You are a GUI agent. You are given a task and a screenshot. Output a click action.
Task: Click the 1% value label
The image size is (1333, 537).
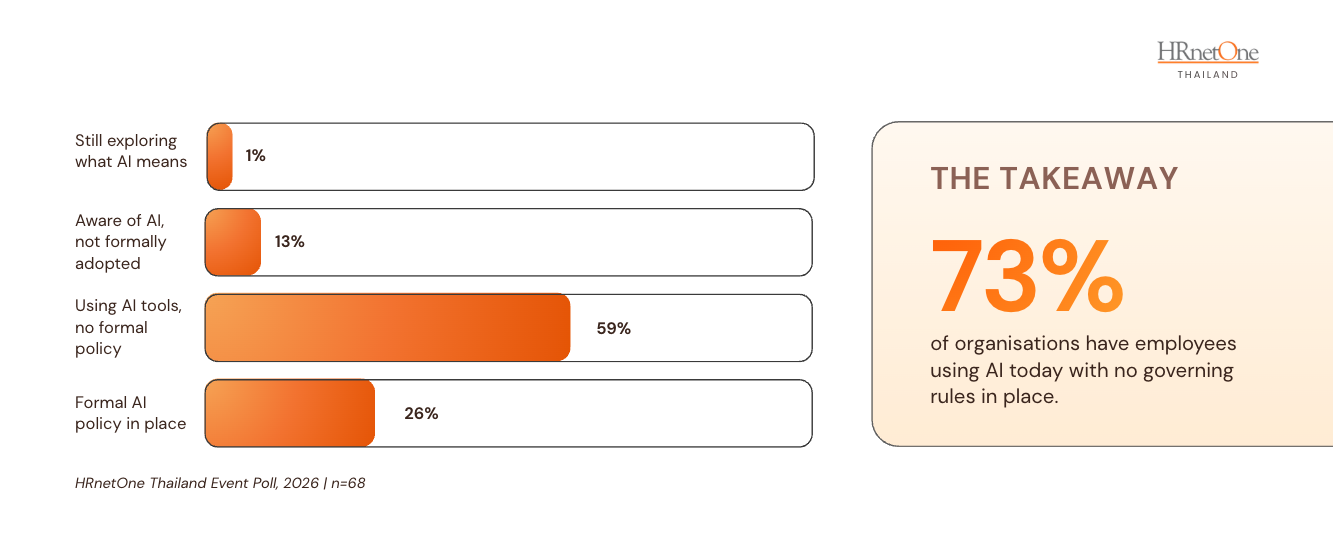255,156
